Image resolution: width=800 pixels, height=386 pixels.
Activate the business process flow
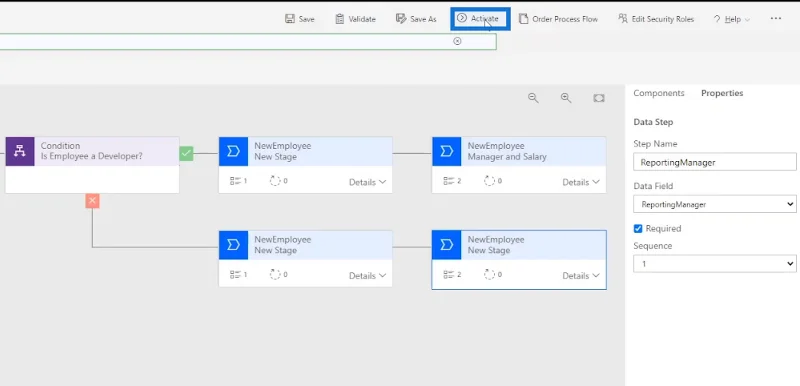[480, 19]
